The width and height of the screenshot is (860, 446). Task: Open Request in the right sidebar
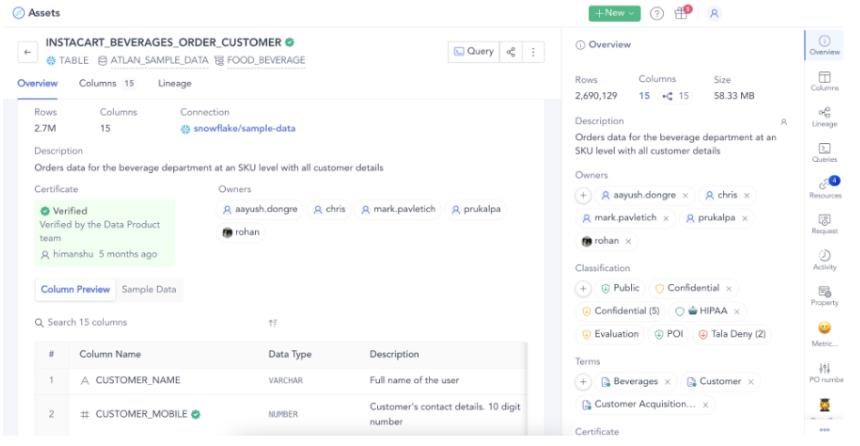[x=824, y=224]
